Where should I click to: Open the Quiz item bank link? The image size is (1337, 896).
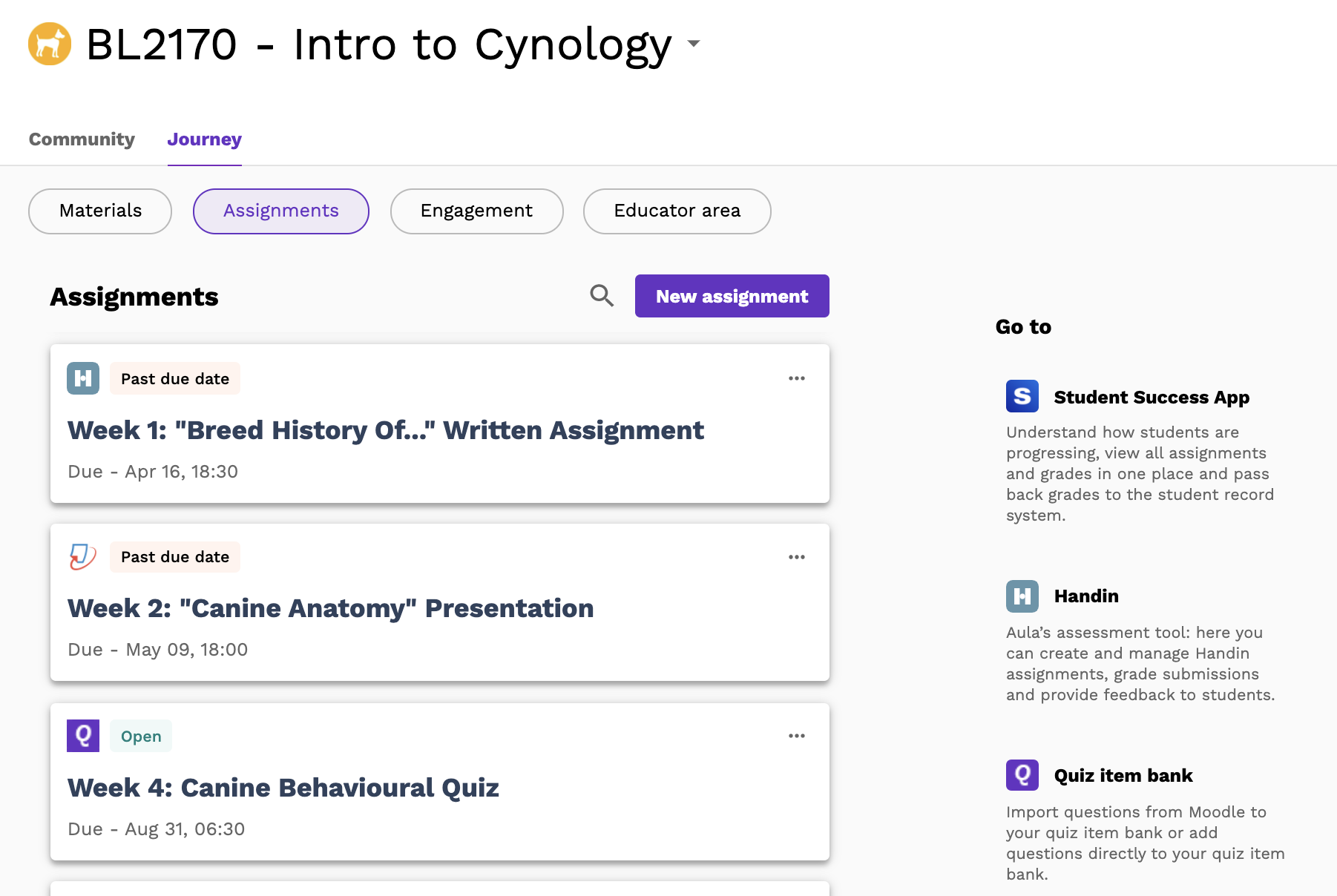tap(1123, 776)
